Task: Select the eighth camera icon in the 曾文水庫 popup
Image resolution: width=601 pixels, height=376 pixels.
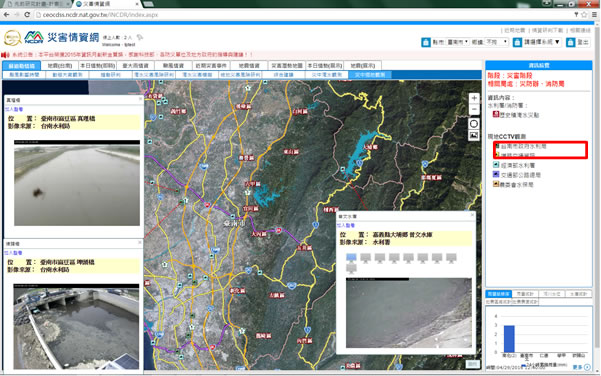Action: pyautogui.click(x=451, y=258)
